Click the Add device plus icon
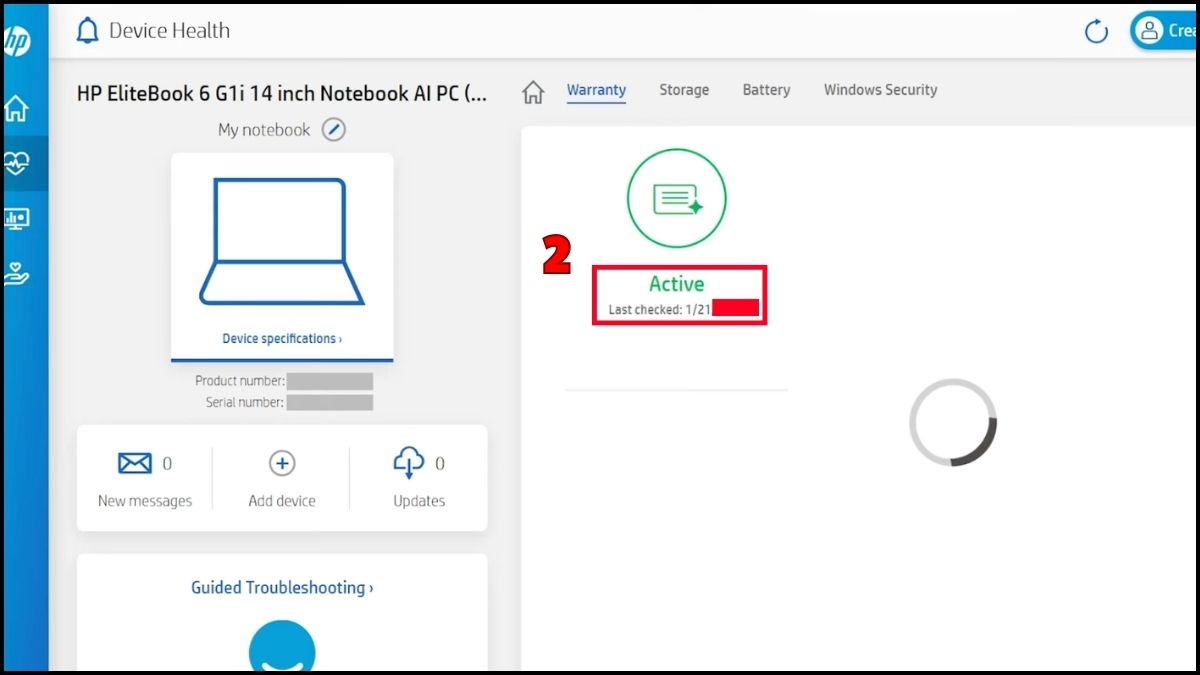Screen dimensions: 1200x675 [282, 463]
